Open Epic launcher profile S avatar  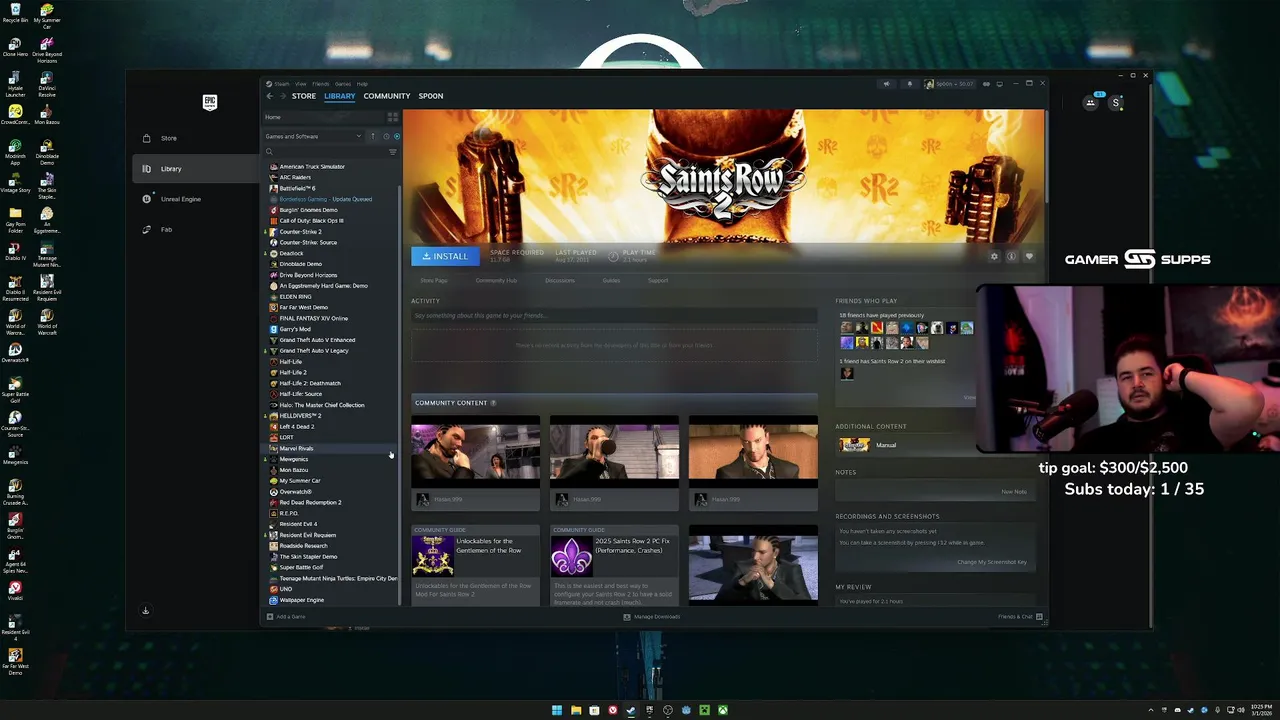click(x=1116, y=102)
